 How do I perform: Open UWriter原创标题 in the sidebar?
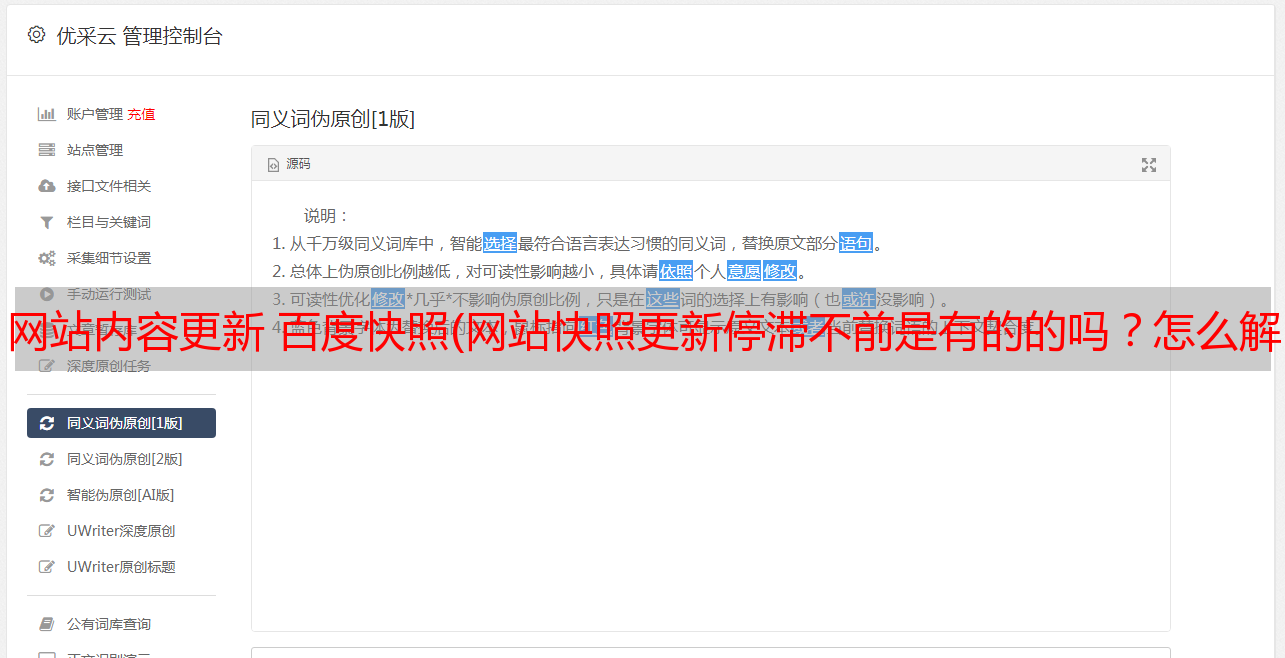[x=121, y=567]
